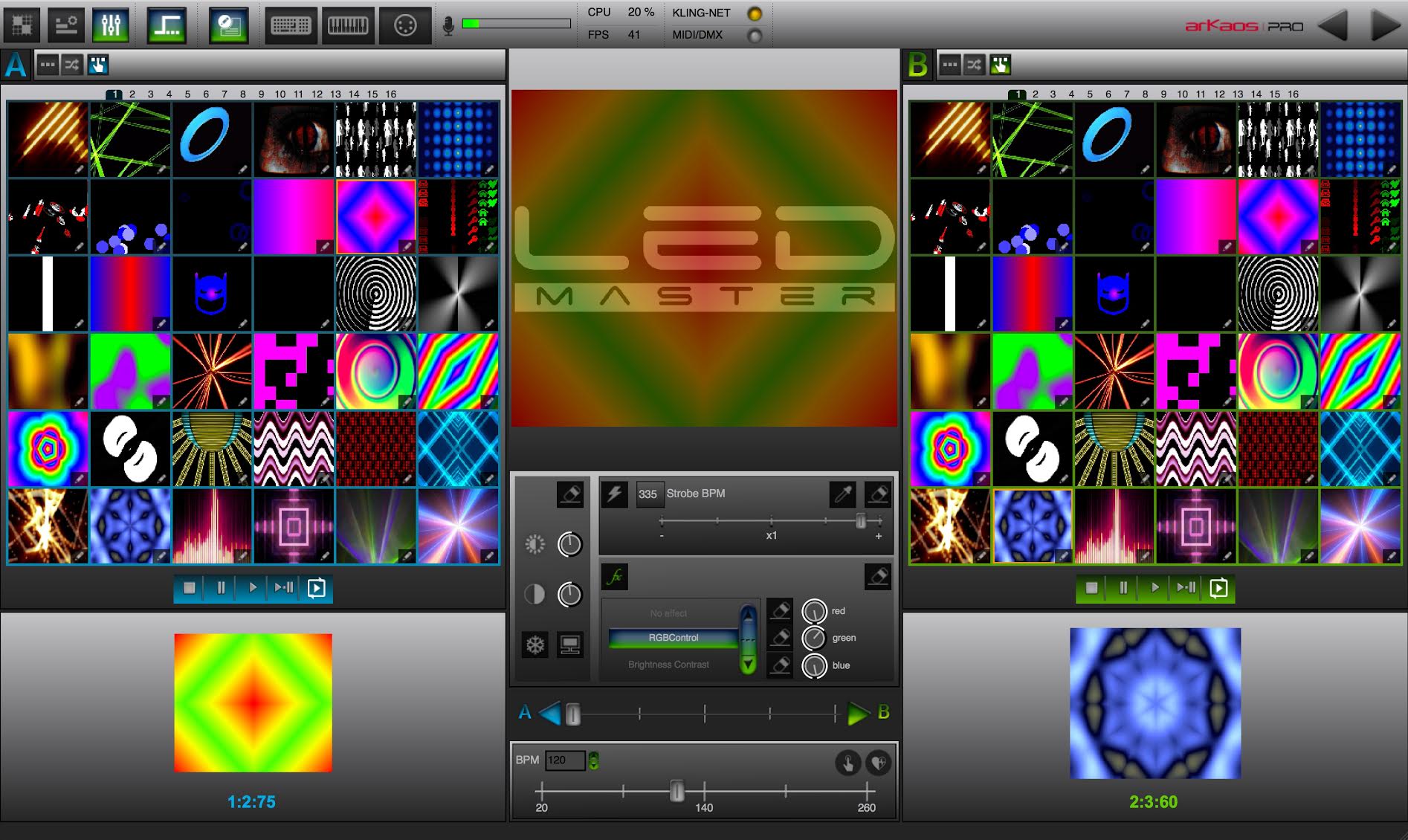Screen dimensions: 1408x840
Task: Reset the blue parameter eraser icon
Action: [x=780, y=665]
